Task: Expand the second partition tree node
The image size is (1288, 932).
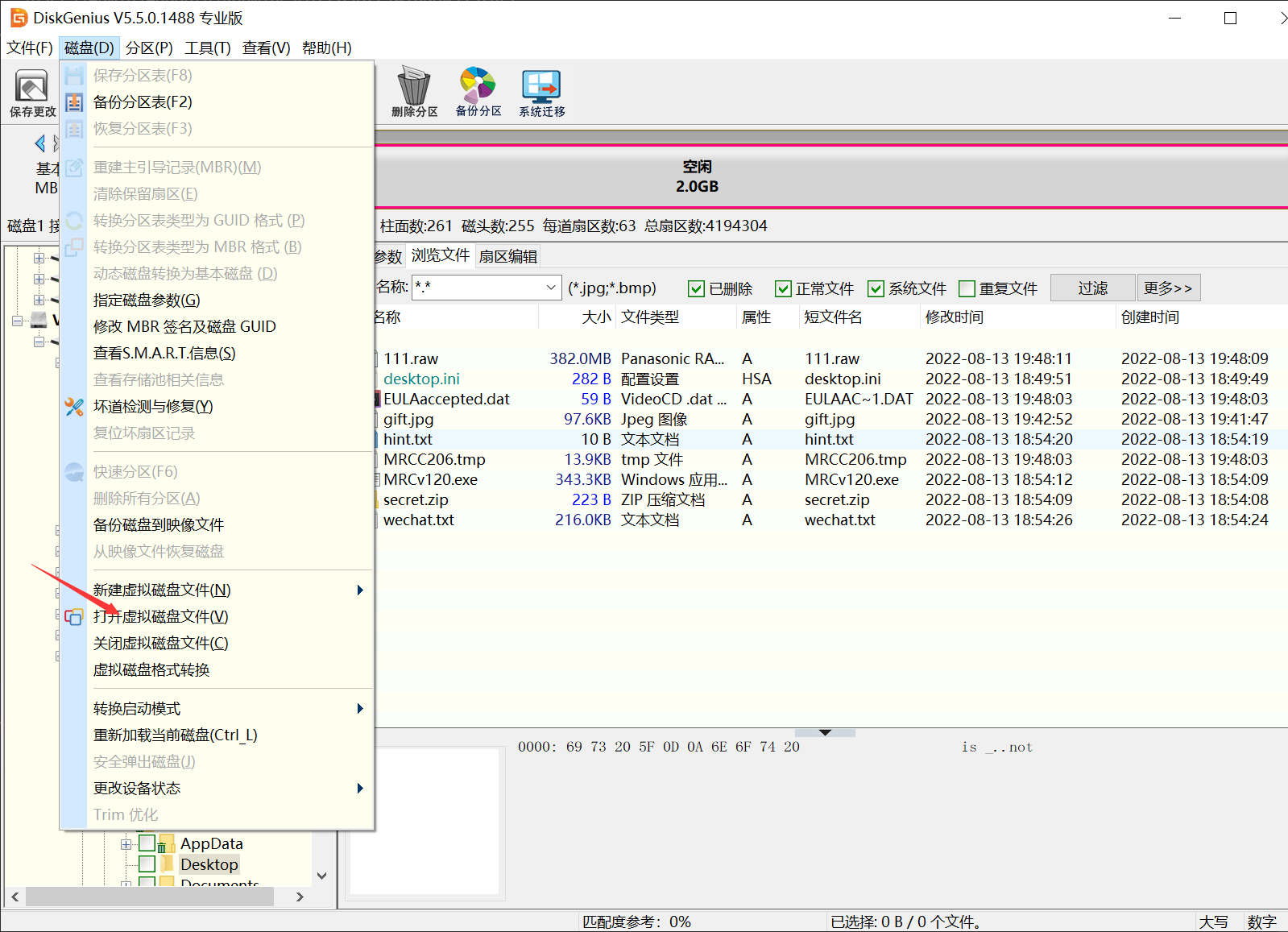Action: [x=39, y=279]
